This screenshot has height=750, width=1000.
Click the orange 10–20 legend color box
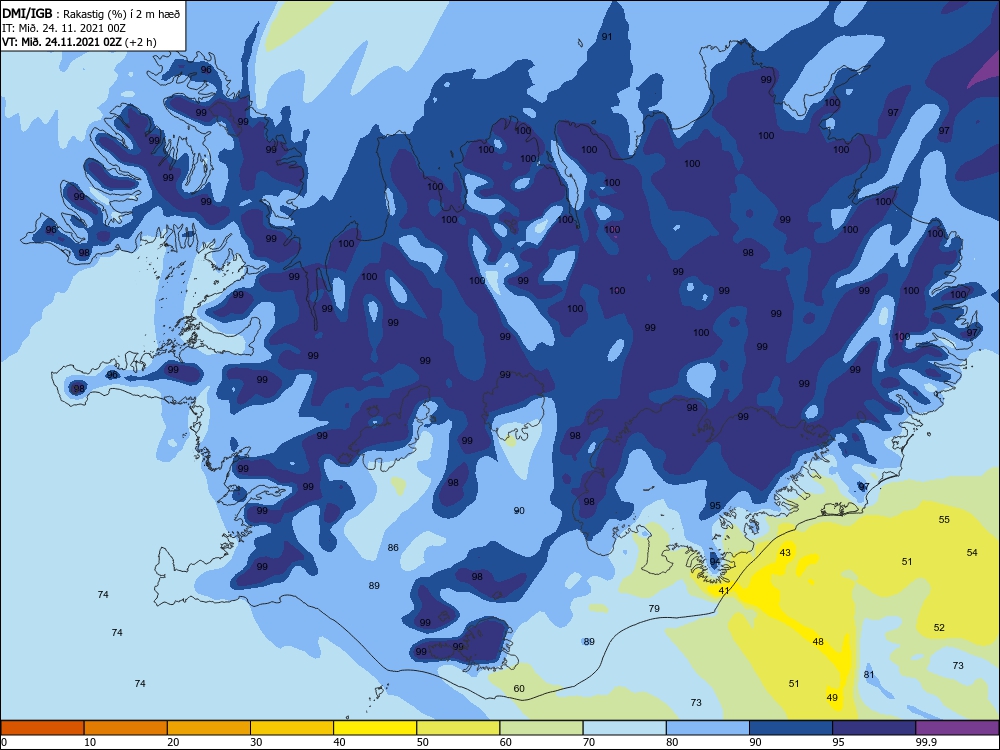tap(126, 728)
